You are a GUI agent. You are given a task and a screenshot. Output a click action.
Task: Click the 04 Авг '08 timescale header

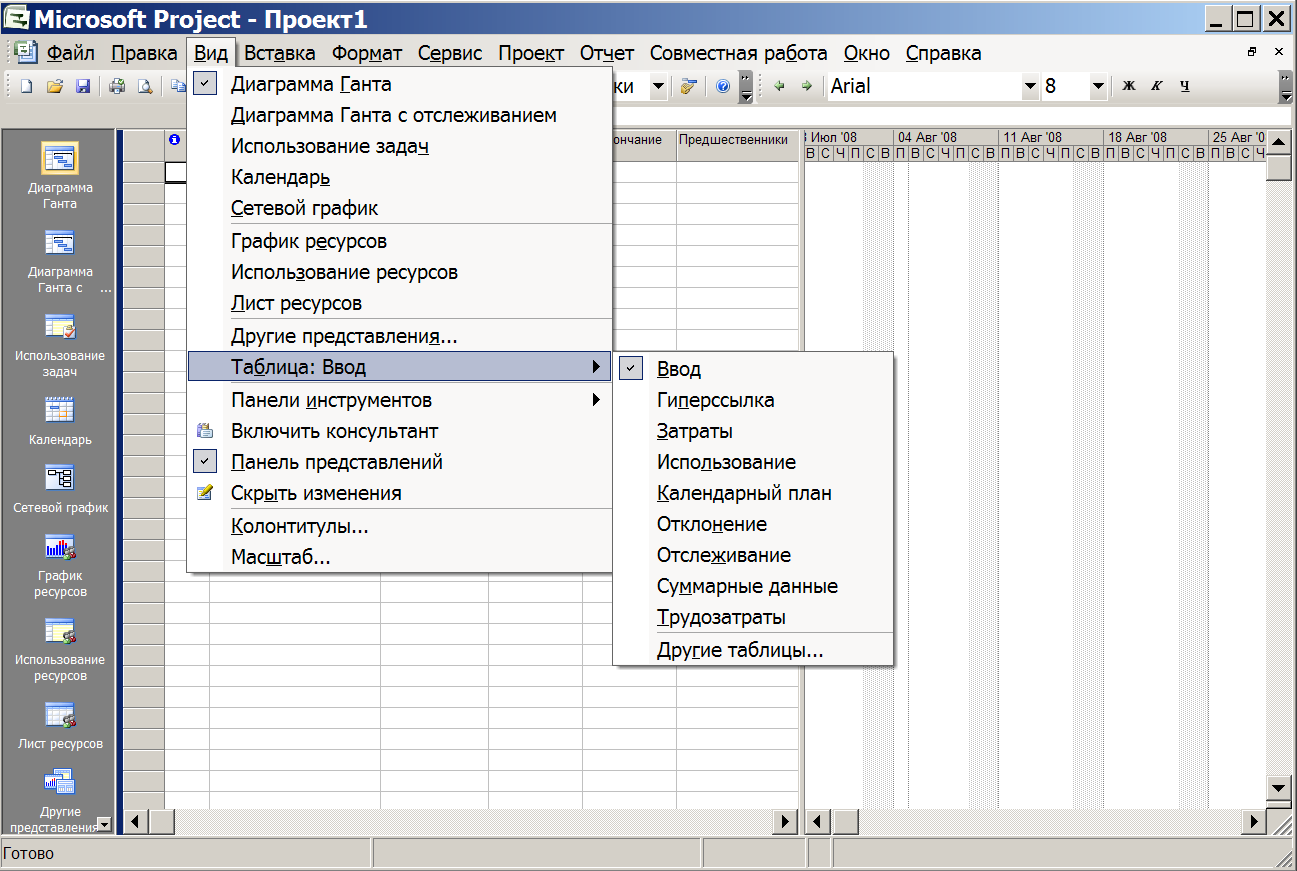[945, 137]
